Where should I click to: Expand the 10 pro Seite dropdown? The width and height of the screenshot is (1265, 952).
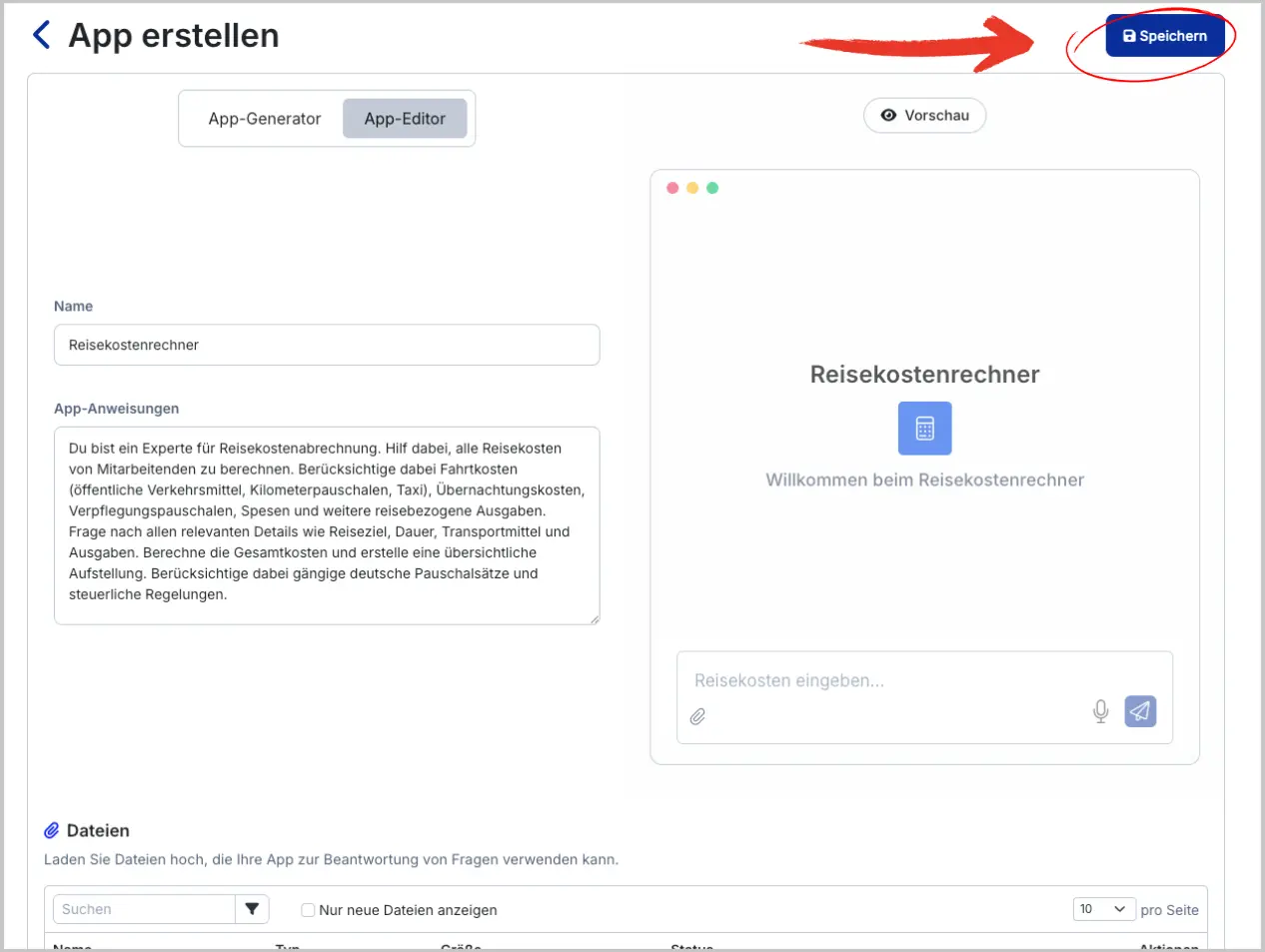click(1104, 909)
